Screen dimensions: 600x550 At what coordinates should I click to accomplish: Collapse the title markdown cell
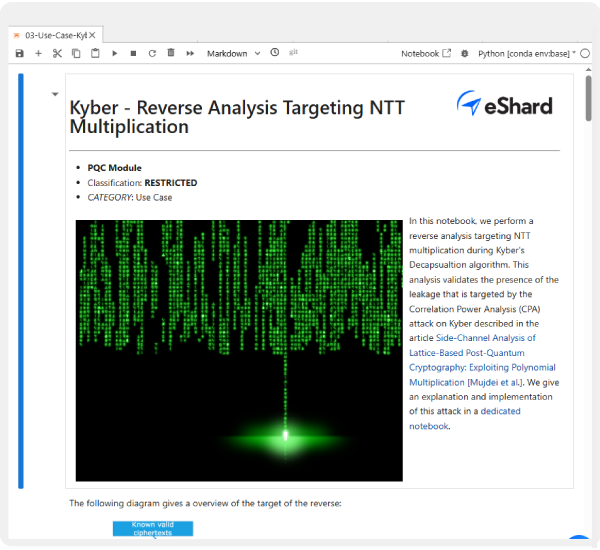55,94
